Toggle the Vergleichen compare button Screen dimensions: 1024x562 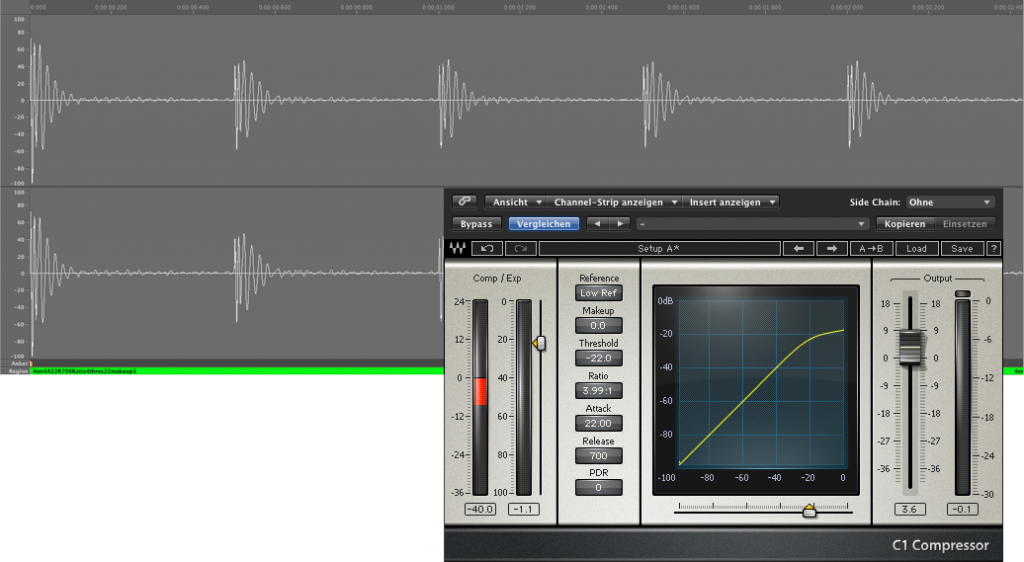[x=543, y=223]
